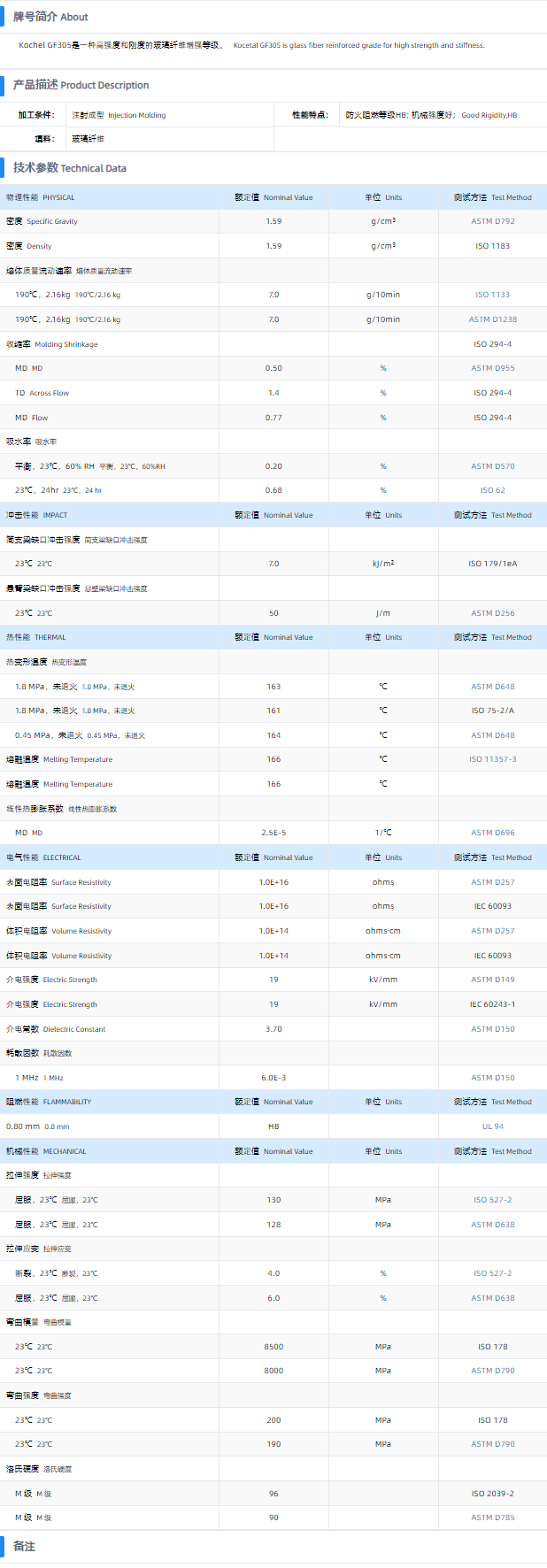This screenshot has height=1568, width=547.
Task: Click the ASTM D149 electric strength link
Action: [x=492, y=980]
